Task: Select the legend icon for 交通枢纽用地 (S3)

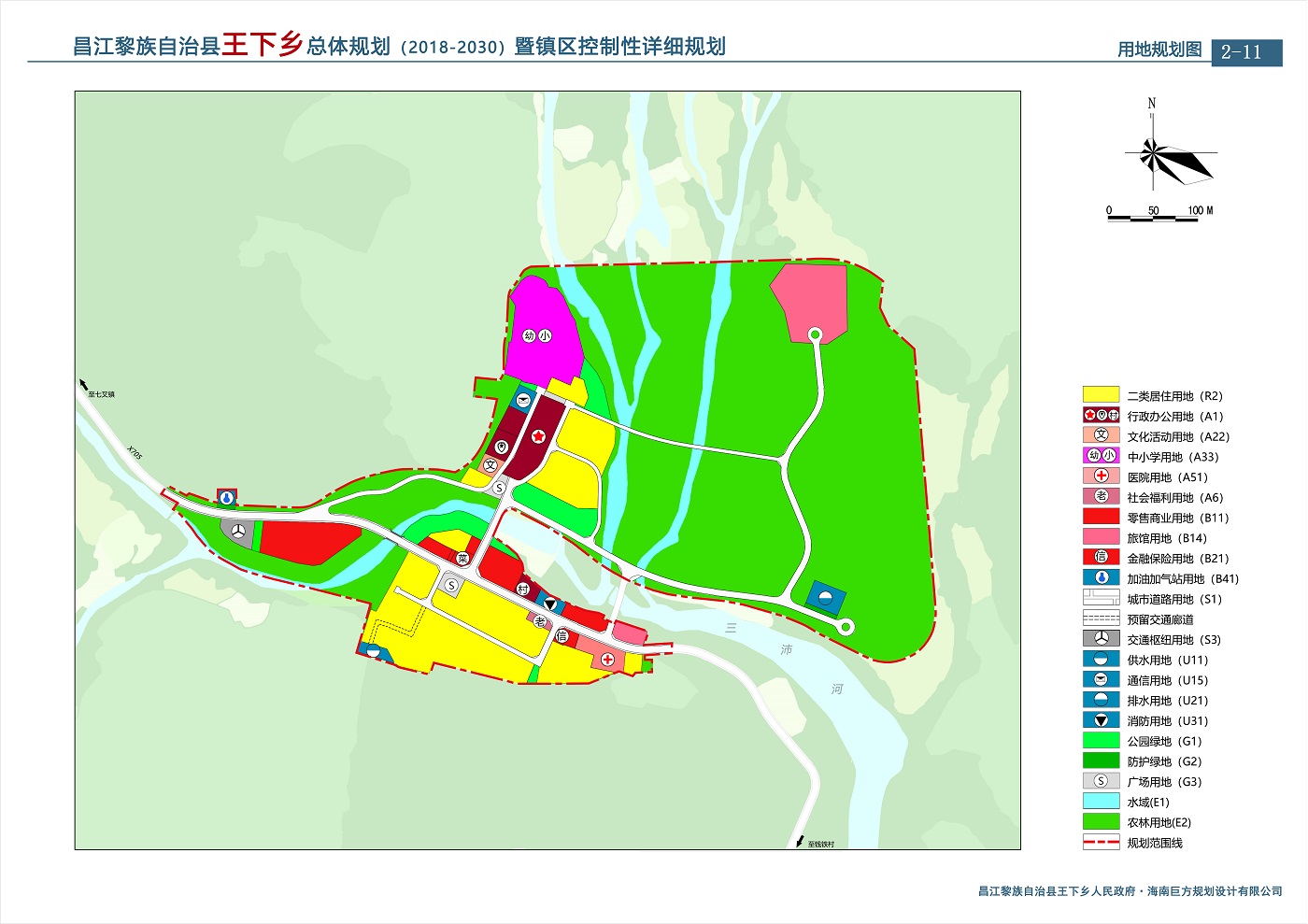Action: 1101,639
